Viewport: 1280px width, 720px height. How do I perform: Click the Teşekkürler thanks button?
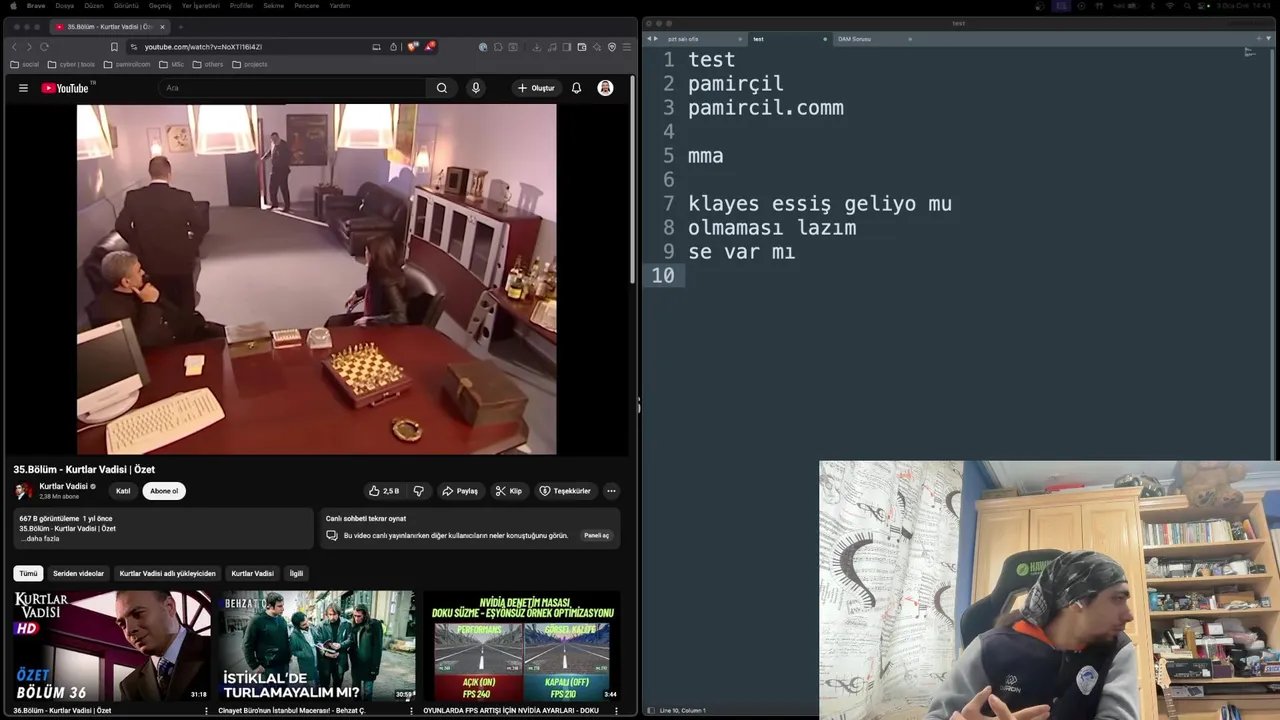tap(565, 491)
